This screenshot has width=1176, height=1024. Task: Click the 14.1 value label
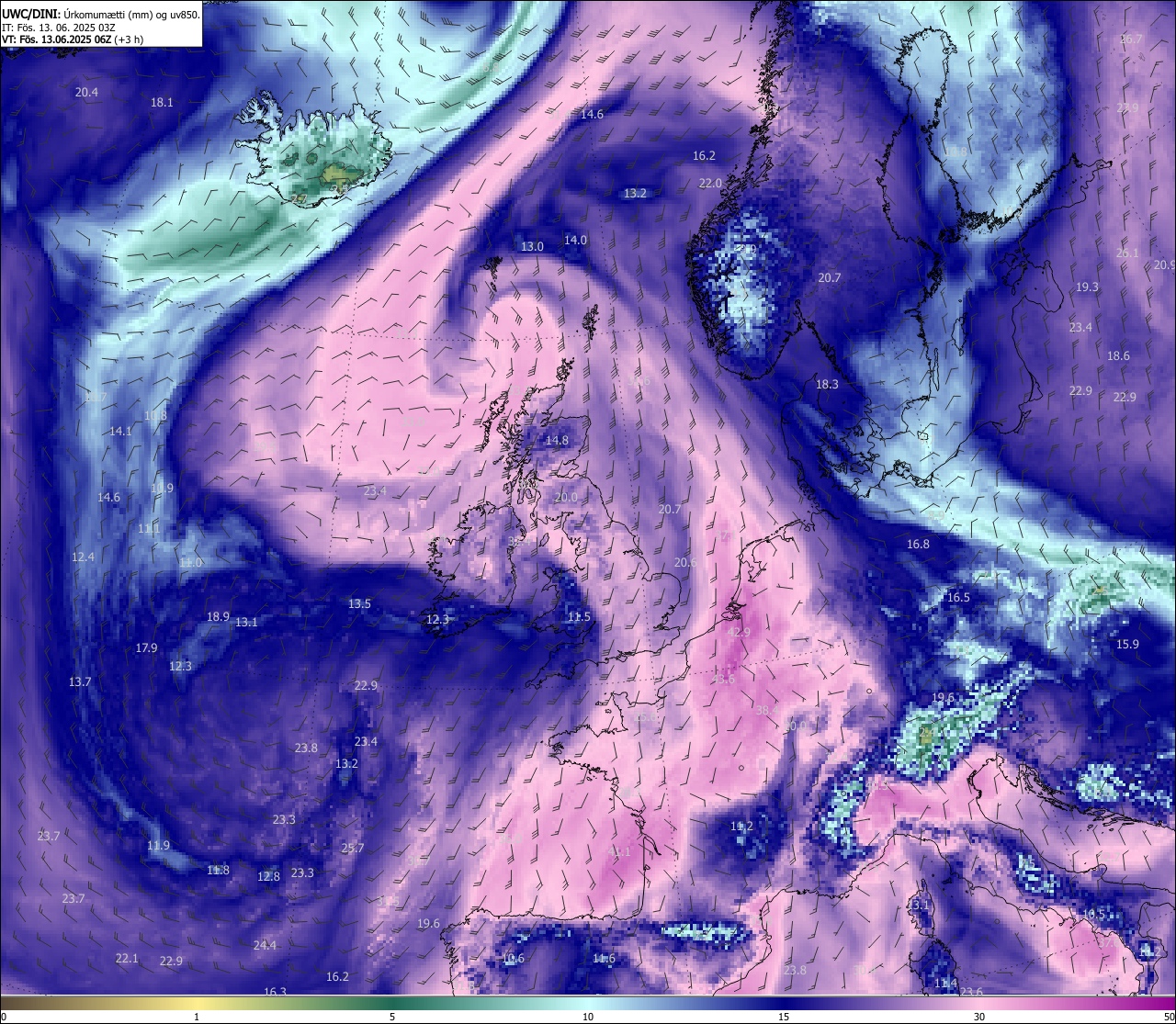coord(120,432)
